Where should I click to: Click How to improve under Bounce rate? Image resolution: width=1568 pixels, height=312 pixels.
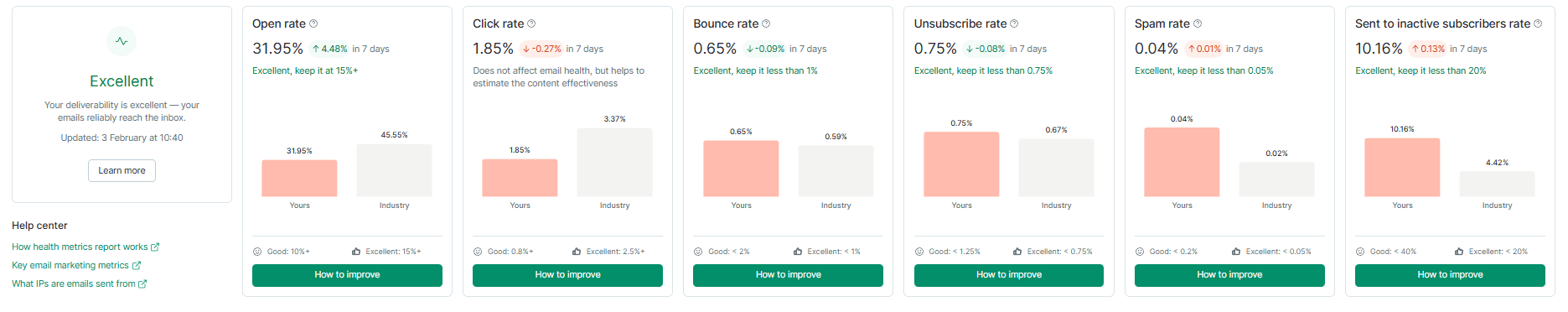[788, 275]
